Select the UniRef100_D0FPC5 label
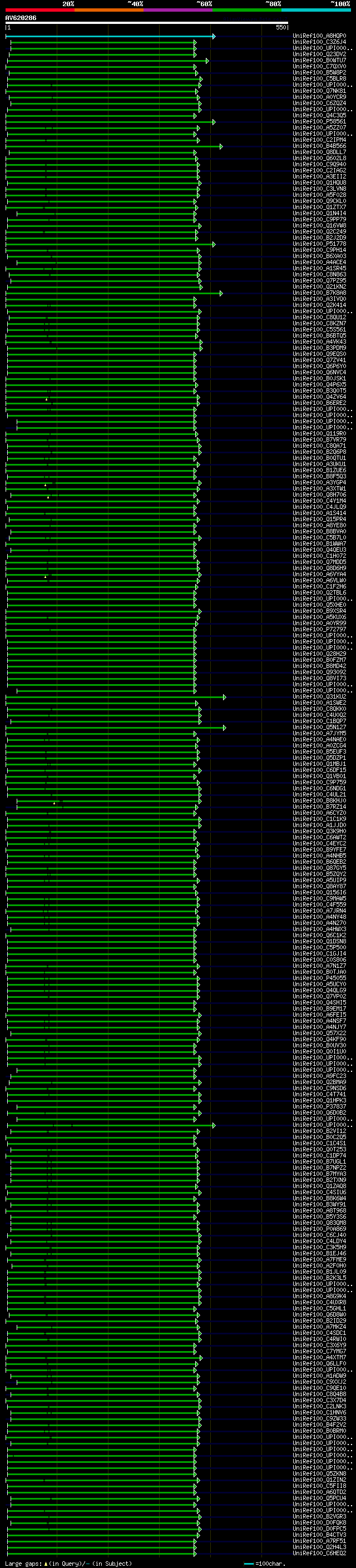 coord(319,1529)
